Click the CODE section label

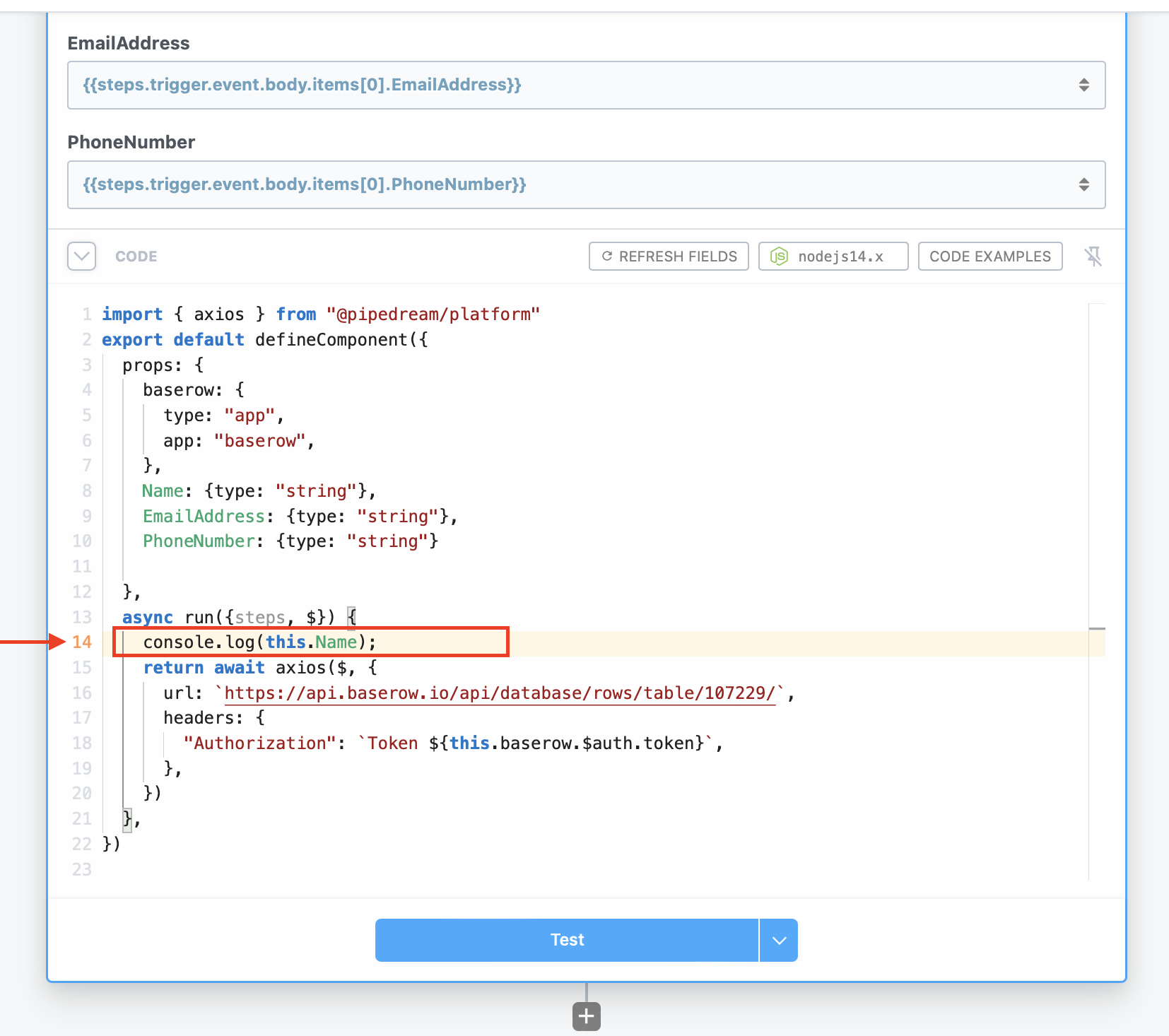click(x=136, y=257)
